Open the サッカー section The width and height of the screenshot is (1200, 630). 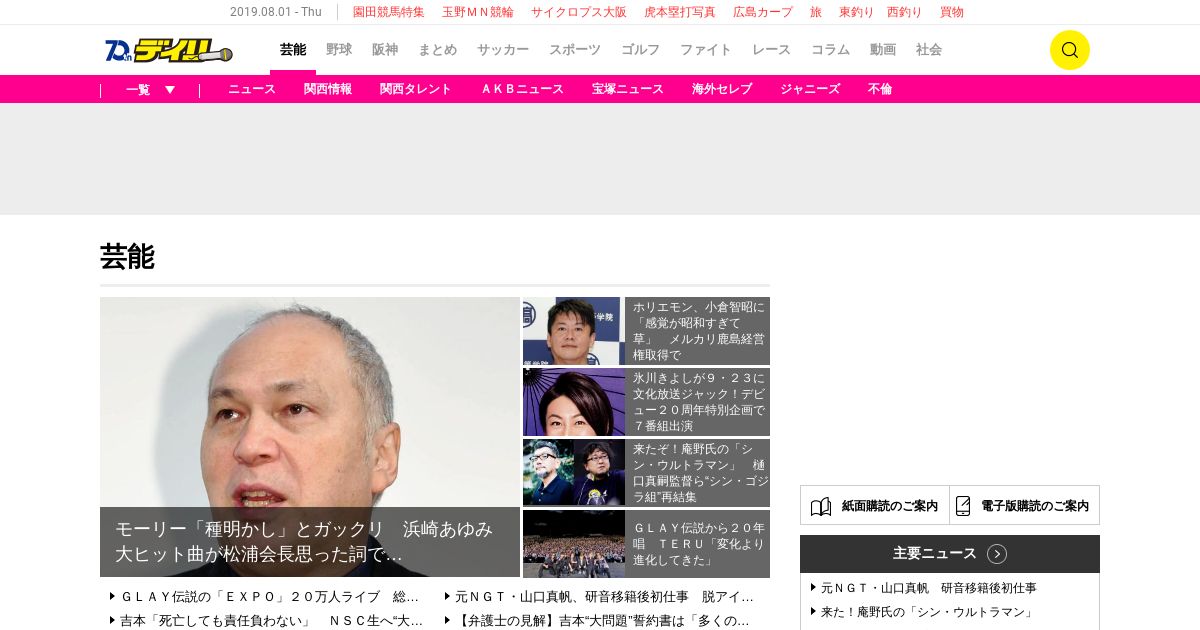(x=503, y=50)
